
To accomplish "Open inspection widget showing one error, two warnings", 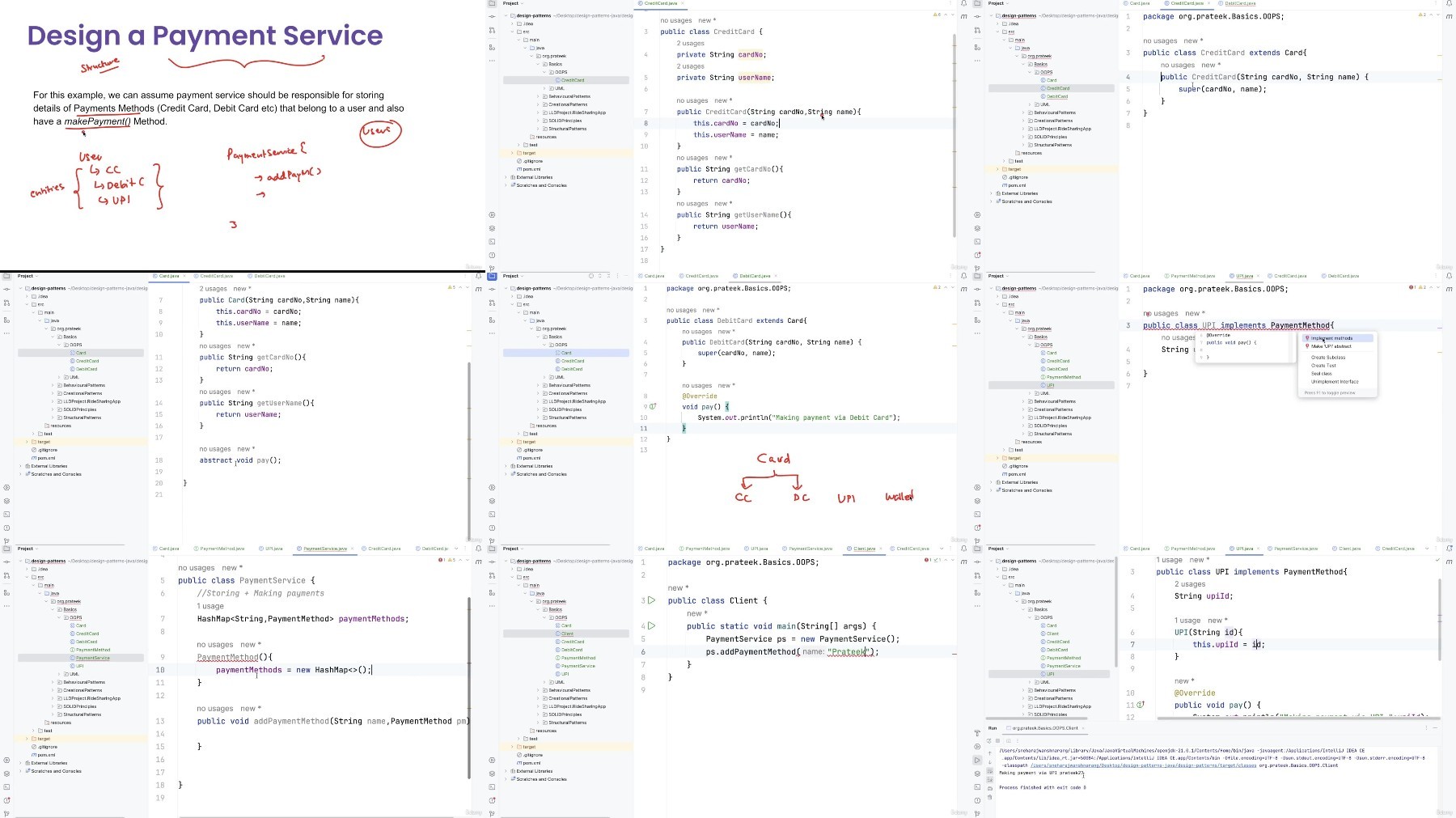I will click(x=1418, y=287).
